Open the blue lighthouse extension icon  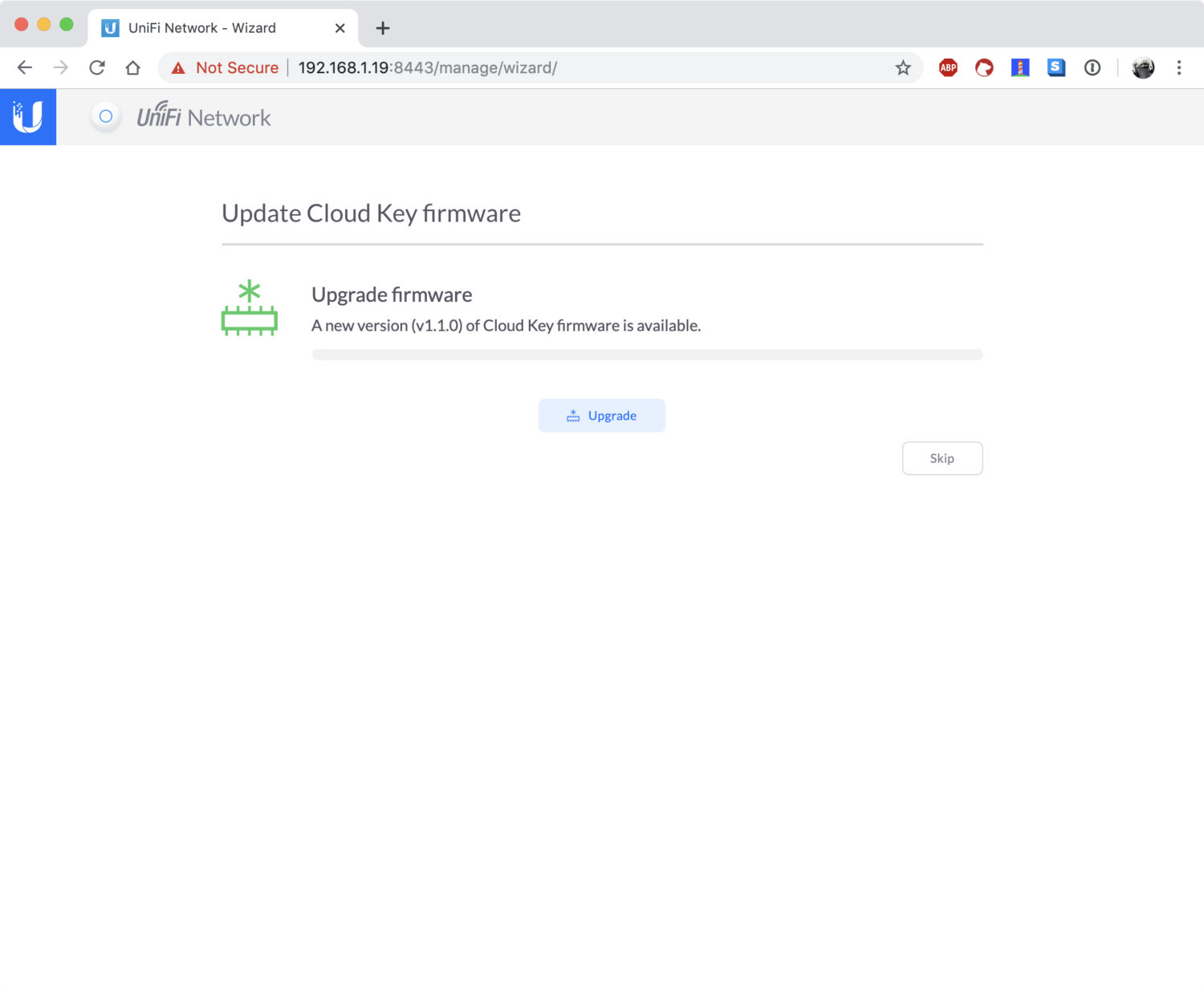coord(1020,67)
